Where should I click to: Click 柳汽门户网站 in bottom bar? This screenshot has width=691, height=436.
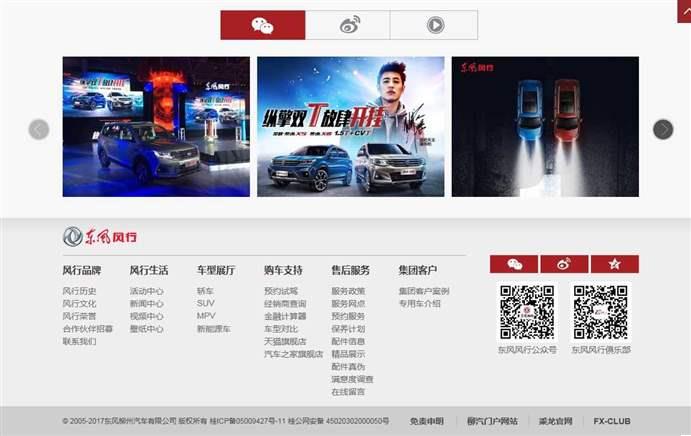click(x=492, y=421)
